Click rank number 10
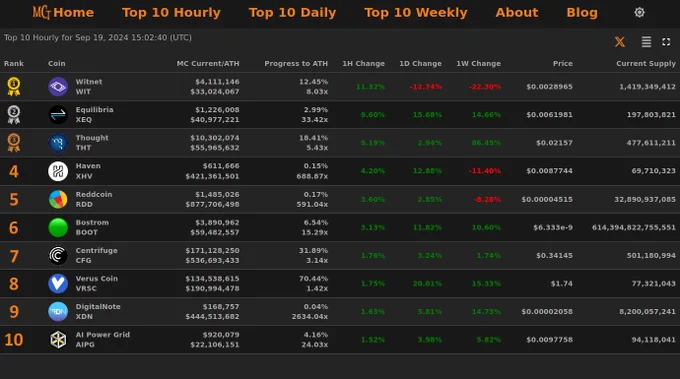The width and height of the screenshot is (680, 379). coord(14,340)
